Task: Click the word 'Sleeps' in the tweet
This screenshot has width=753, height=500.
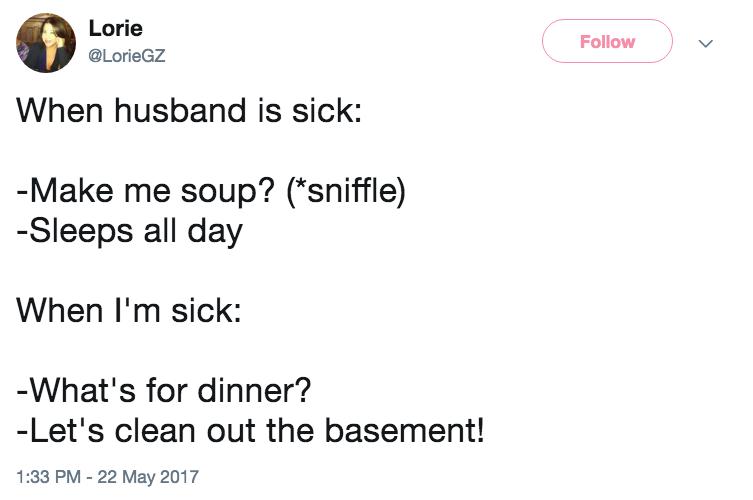Action: pyautogui.click(x=81, y=232)
